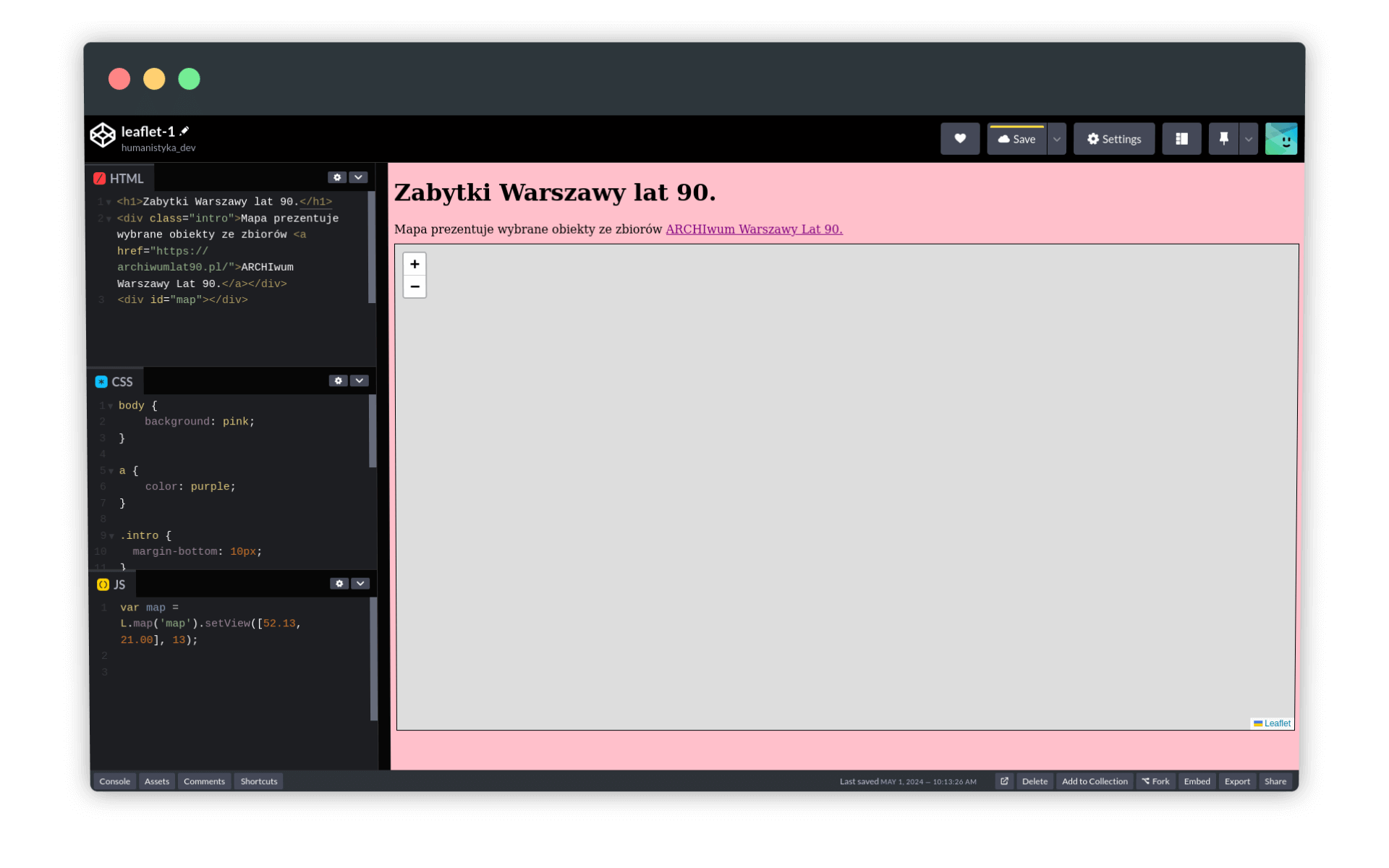This screenshot has width=1389, height=868.
Task: Expand CSS editor options chevron
Action: (x=360, y=380)
